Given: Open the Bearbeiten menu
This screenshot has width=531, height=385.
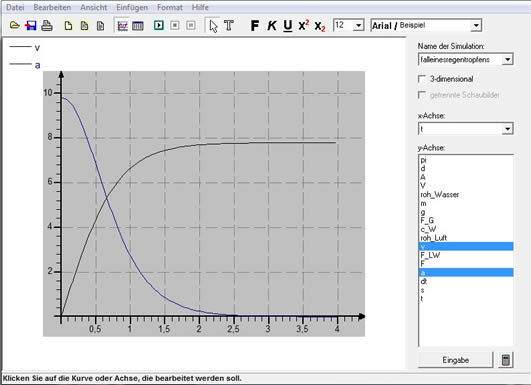Looking at the screenshot, I should pos(52,7).
